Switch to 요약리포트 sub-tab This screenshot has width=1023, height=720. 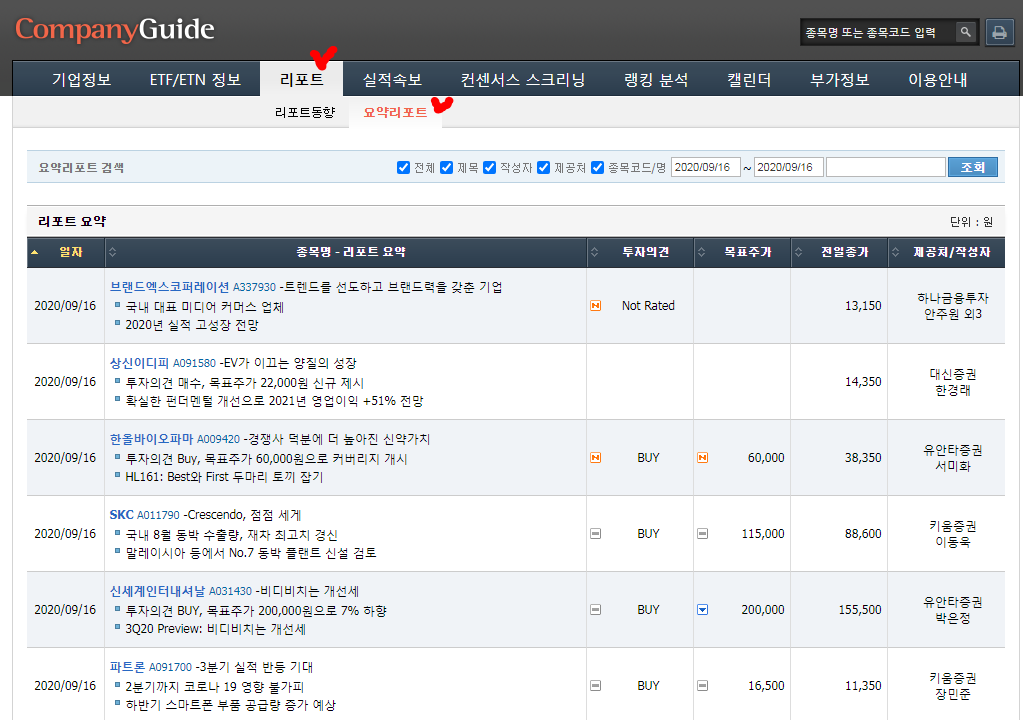[395, 112]
